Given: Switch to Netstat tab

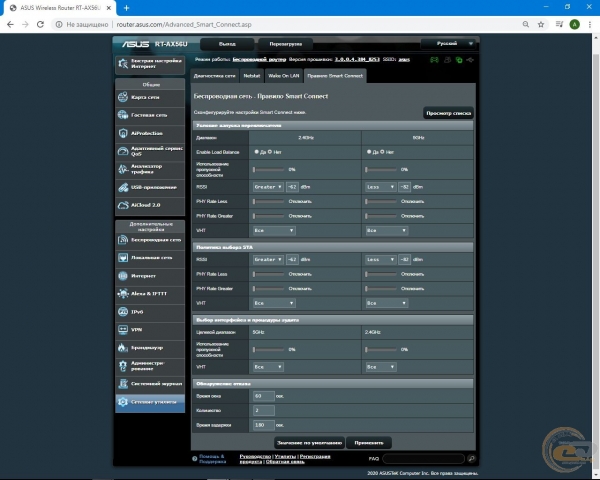Looking at the screenshot, I should (252, 76).
